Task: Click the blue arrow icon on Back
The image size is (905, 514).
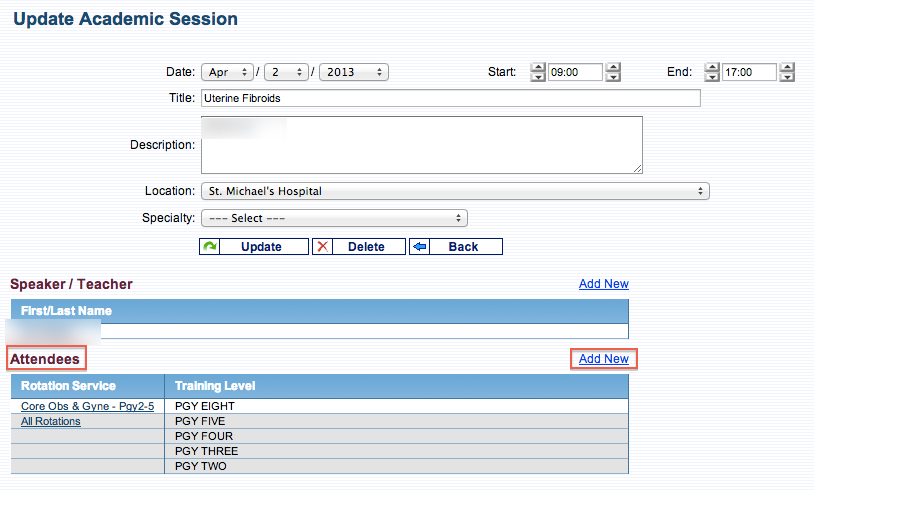Action: click(420, 246)
